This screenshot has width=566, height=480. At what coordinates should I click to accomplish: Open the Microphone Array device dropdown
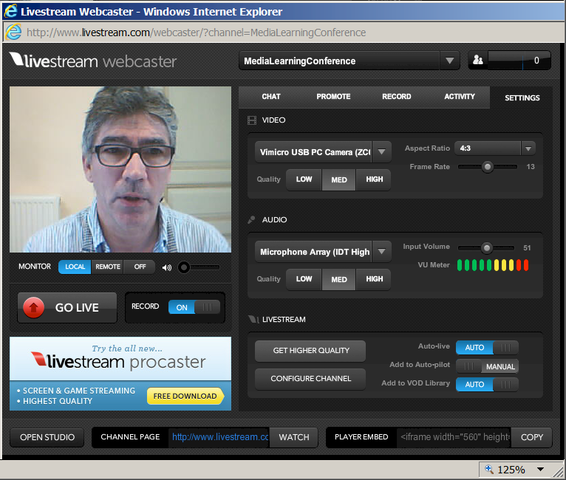(x=382, y=252)
